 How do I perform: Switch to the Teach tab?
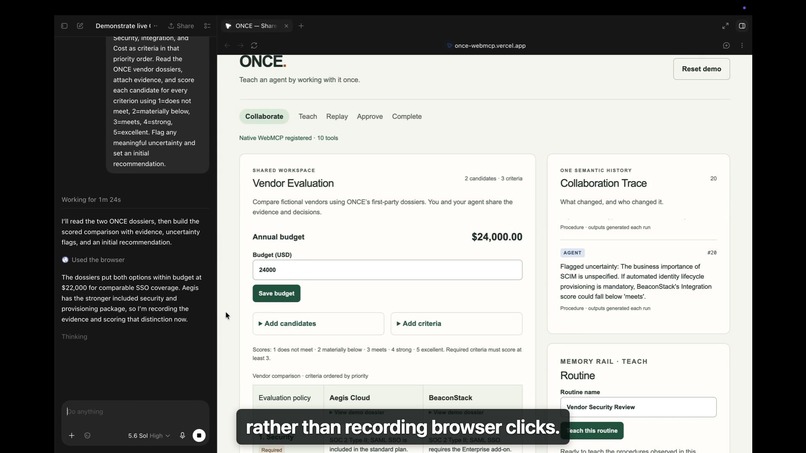[307, 116]
